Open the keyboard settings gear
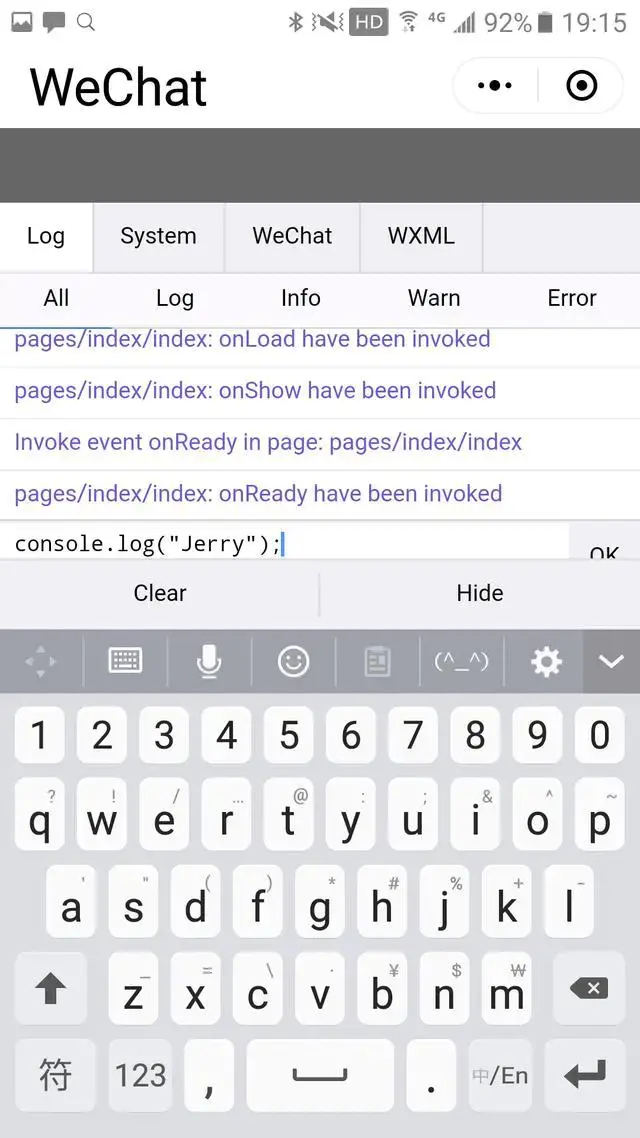Image resolution: width=640 pixels, height=1138 pixels. (x=546, y=661)
